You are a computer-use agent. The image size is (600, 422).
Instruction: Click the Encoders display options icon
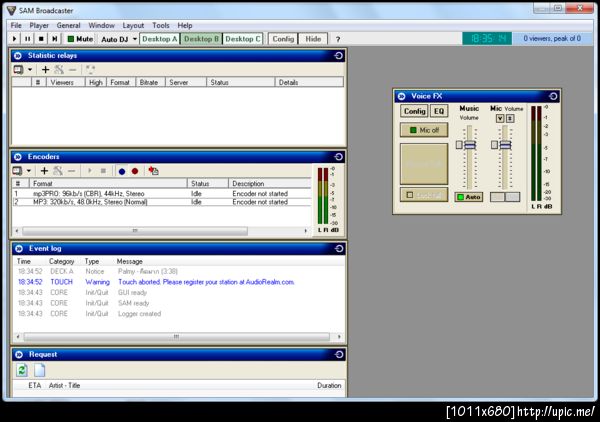[18, 171]
